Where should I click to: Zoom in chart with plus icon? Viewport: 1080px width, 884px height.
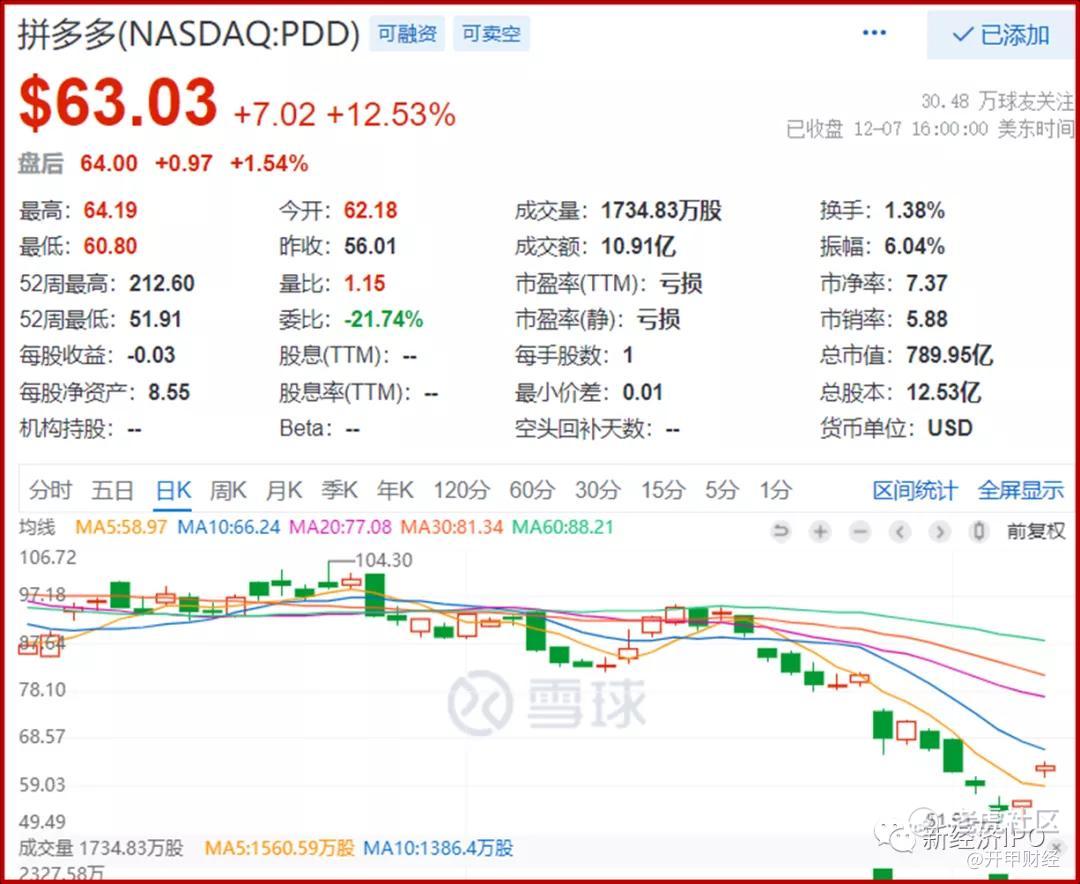click(820, 531)
